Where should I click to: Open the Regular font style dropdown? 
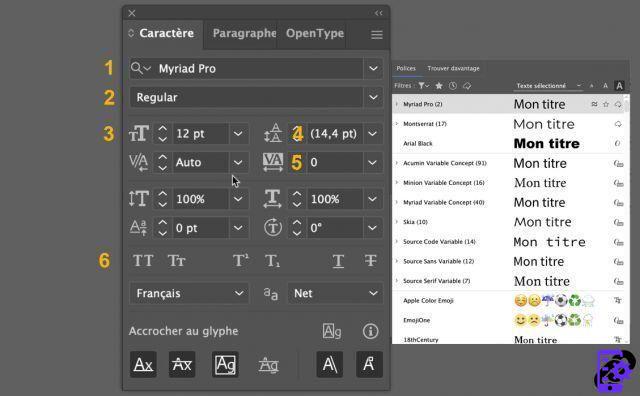pos(373,97)
